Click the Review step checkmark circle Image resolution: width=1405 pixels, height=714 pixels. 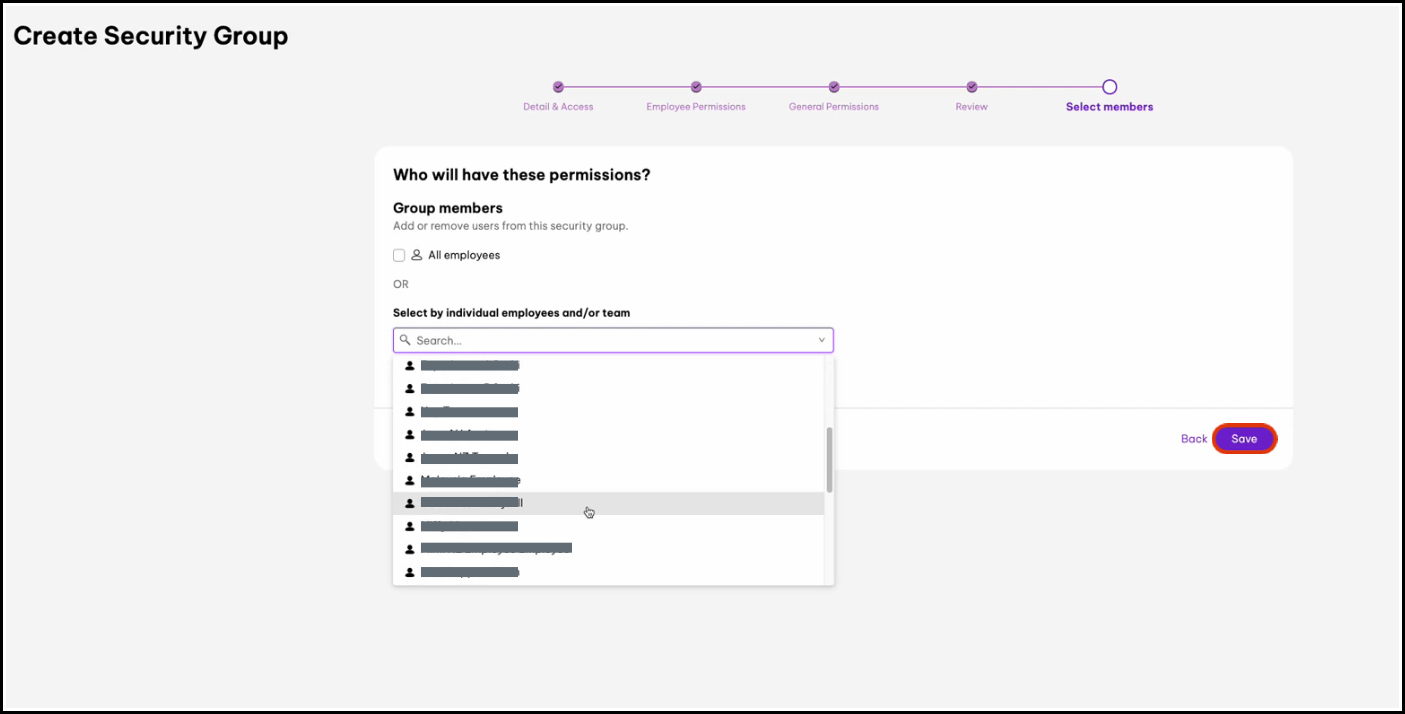tap(971, 87)
